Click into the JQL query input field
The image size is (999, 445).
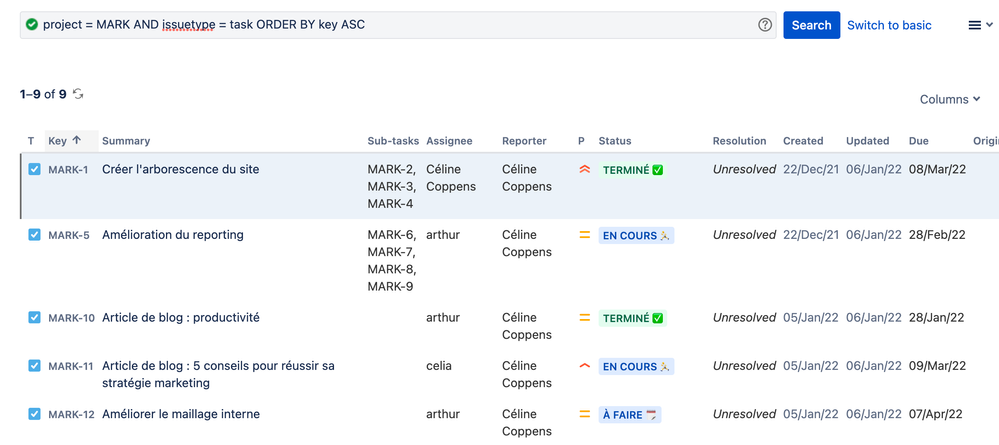click(x=400, y=25)
